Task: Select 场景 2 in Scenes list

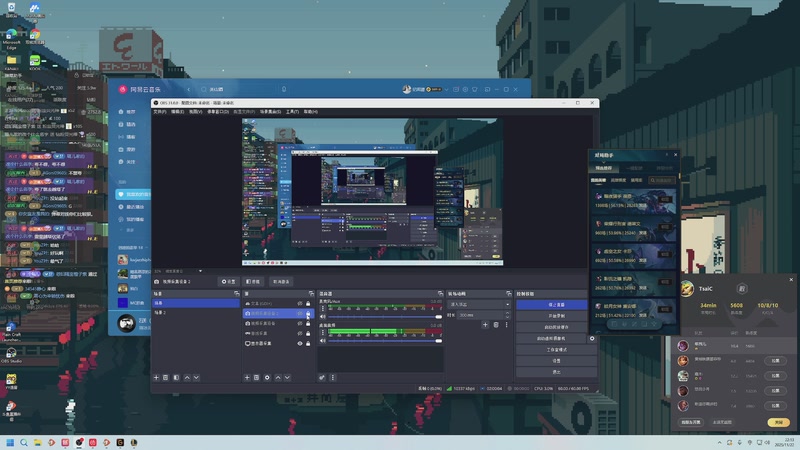Action: [x=196, y=313]
